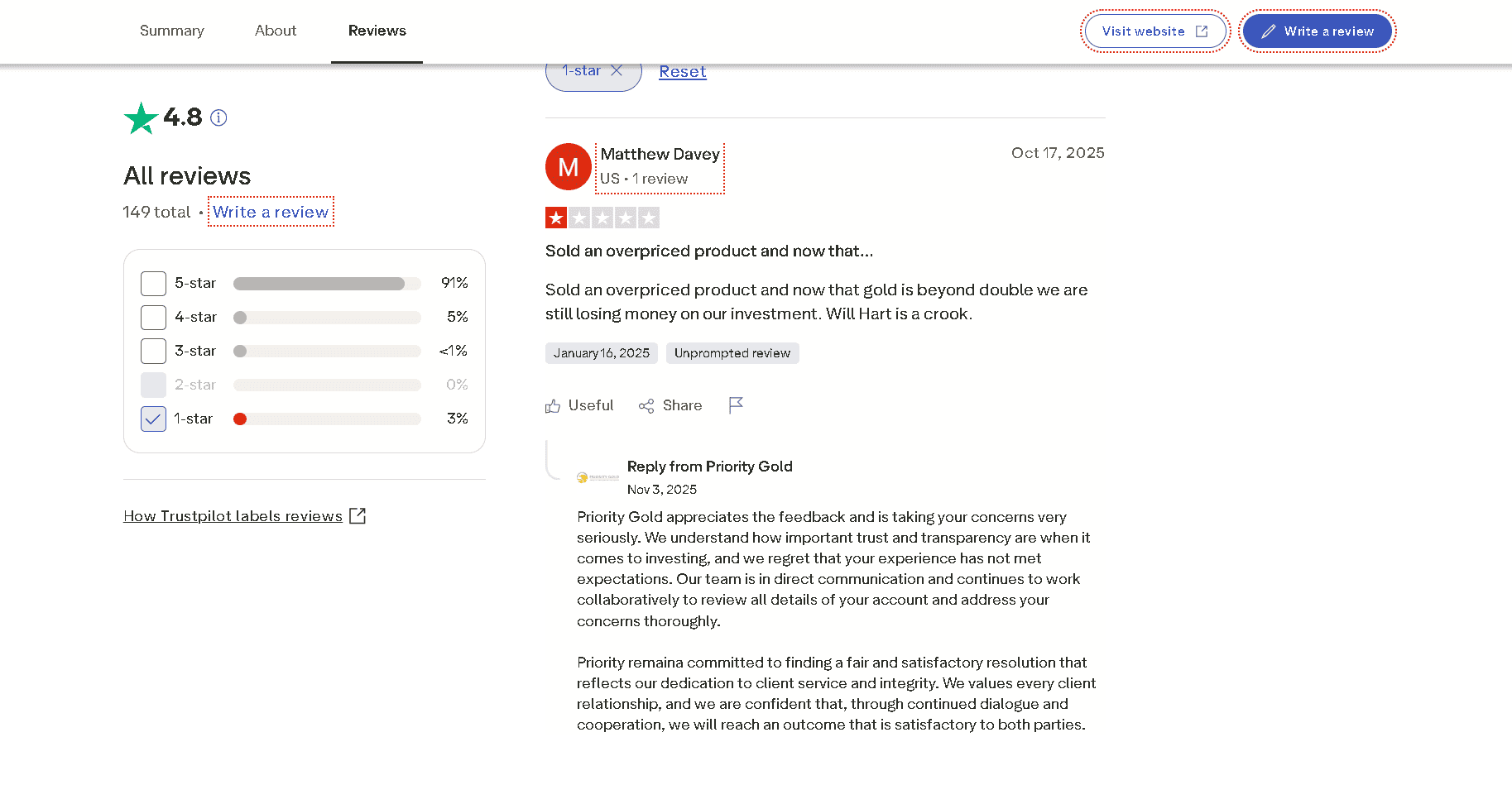
Task: Click the Nov 3, 2025 reply date
Action: 662,490
